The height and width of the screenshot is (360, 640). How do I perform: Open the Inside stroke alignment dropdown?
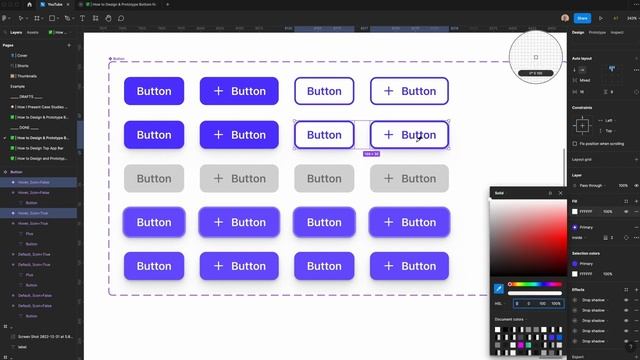[578, 238]
